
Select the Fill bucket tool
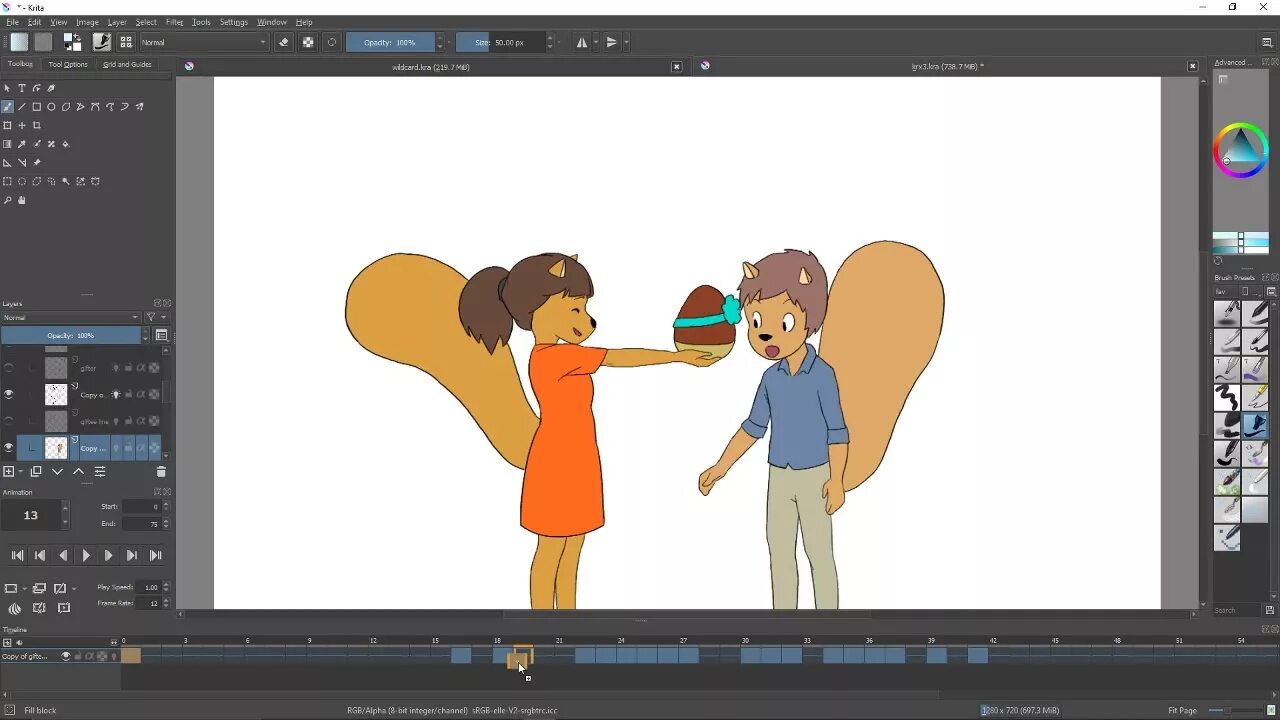[66, 144]
